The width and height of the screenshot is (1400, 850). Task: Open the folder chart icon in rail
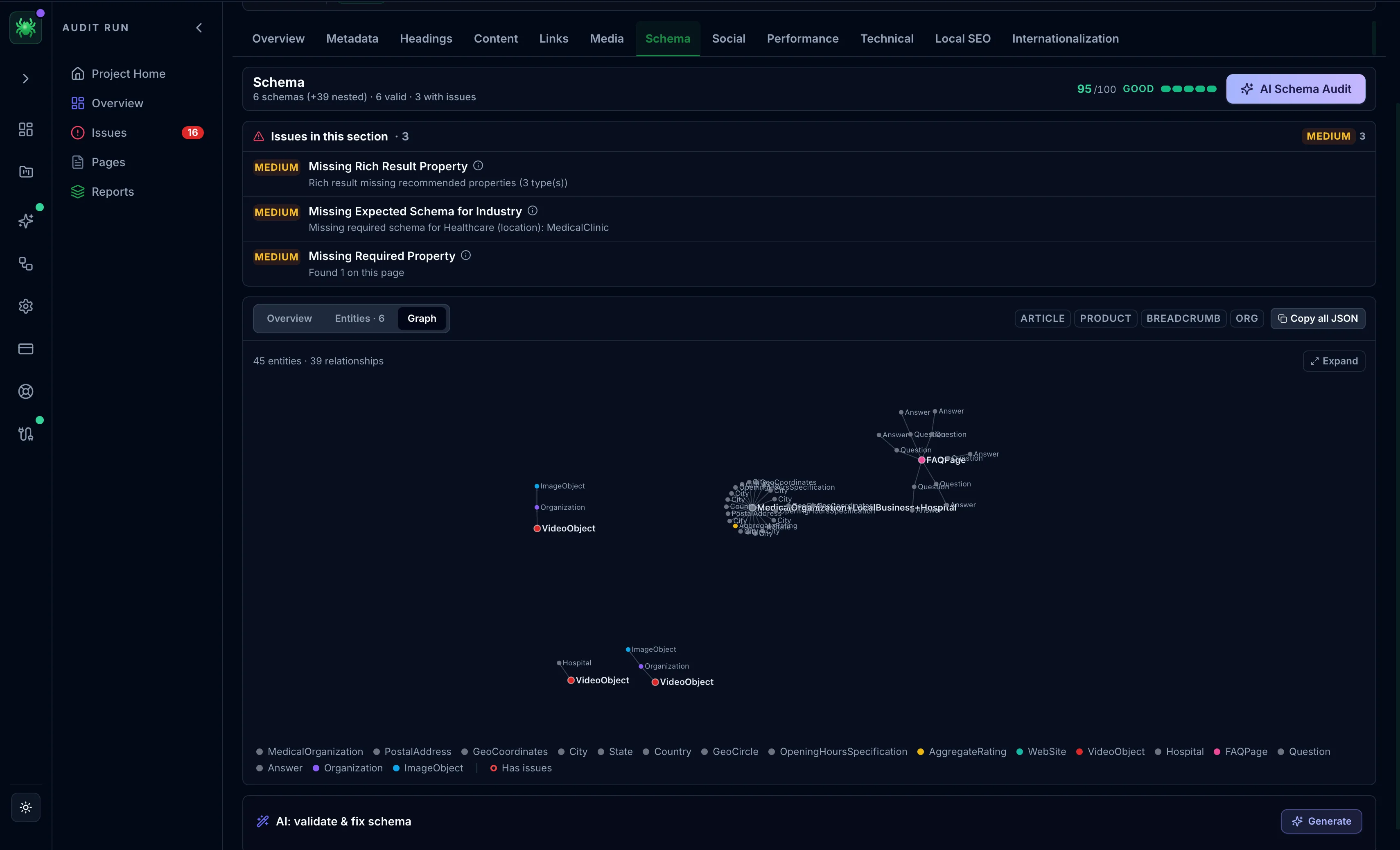coord(25,172)
